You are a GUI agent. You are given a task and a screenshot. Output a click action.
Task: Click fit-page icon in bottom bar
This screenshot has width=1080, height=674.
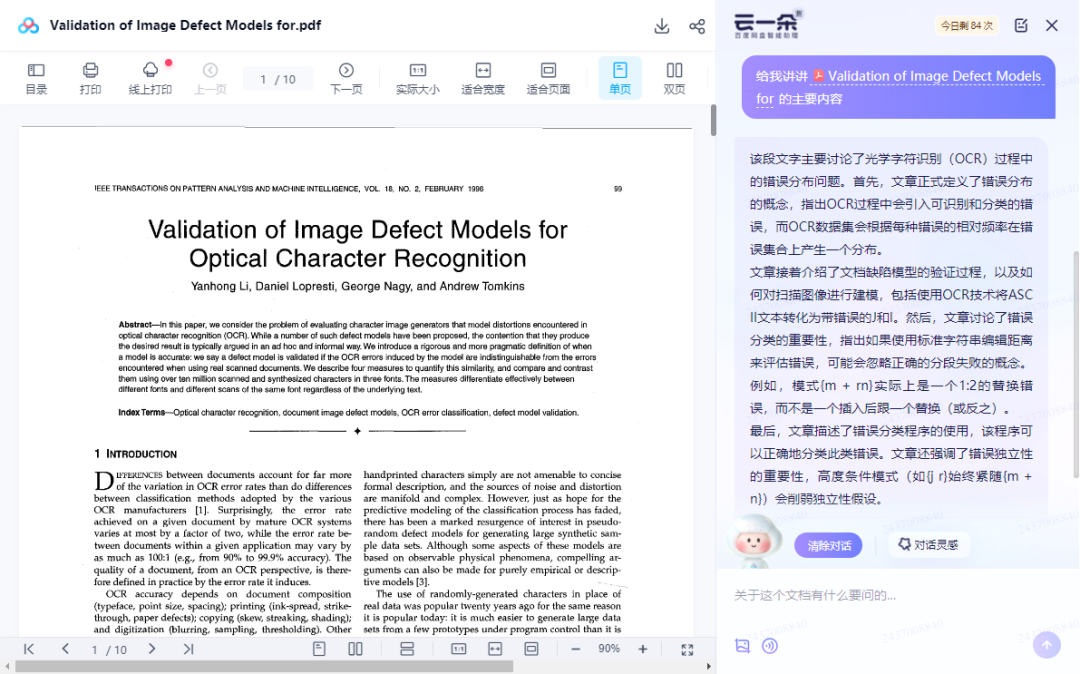click(531, 649)
